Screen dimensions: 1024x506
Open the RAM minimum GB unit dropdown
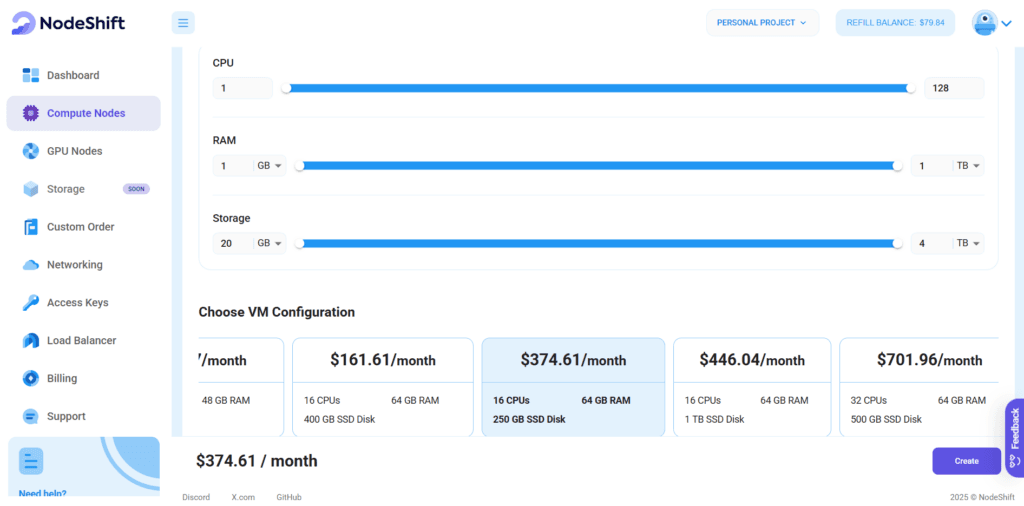pos(271,166)
